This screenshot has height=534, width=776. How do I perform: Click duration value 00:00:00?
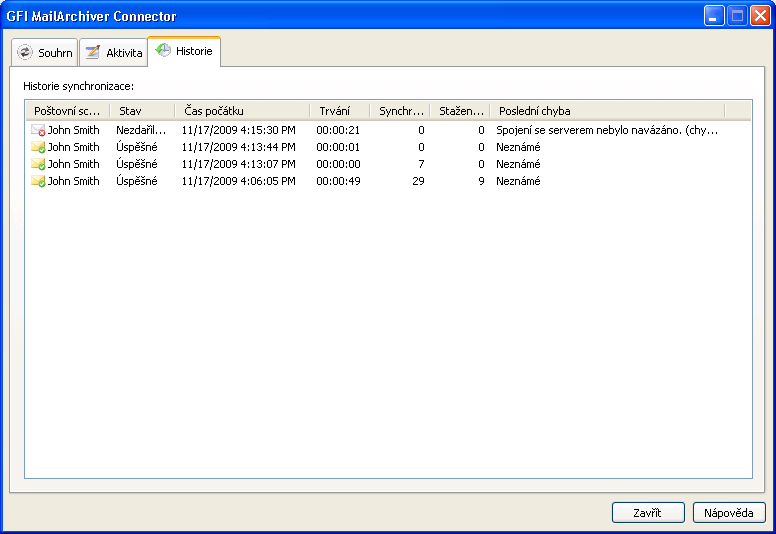click(338, 164)
